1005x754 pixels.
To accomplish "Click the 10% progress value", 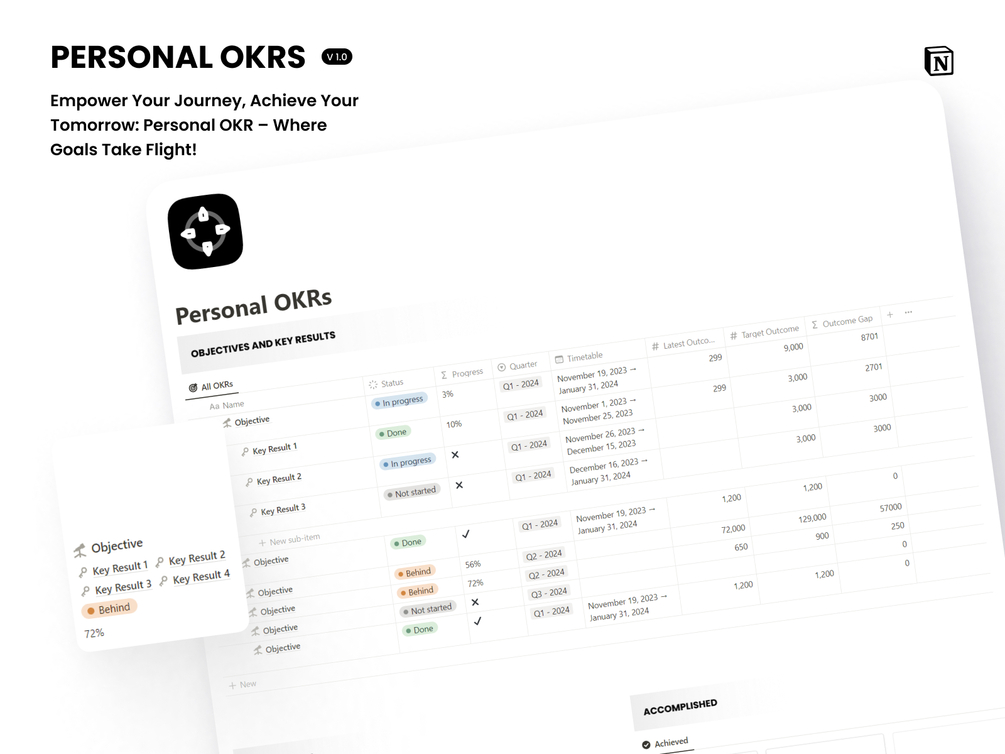I will [454, 424].
